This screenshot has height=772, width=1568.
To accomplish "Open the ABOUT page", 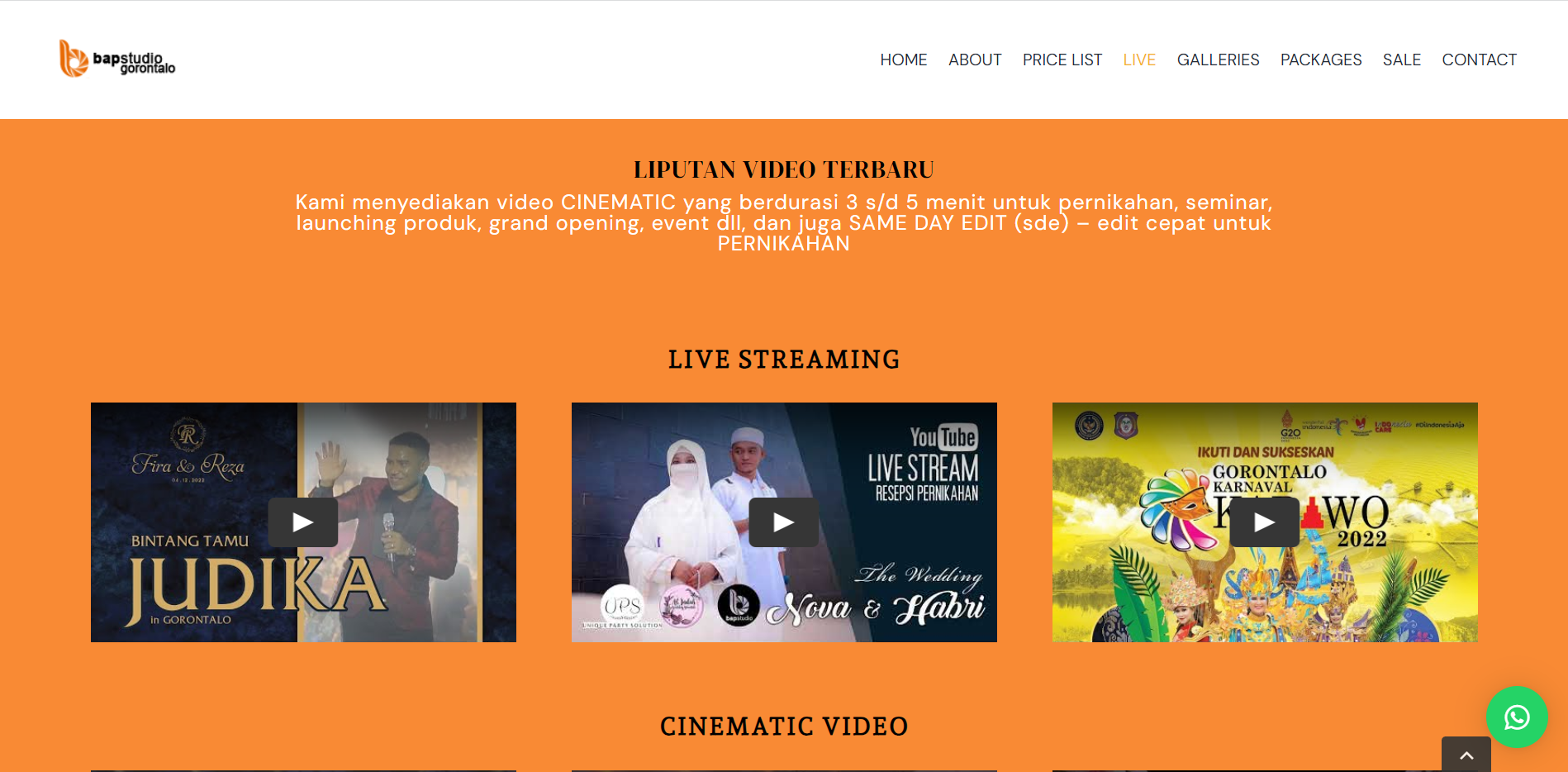I will pos(975,60).
